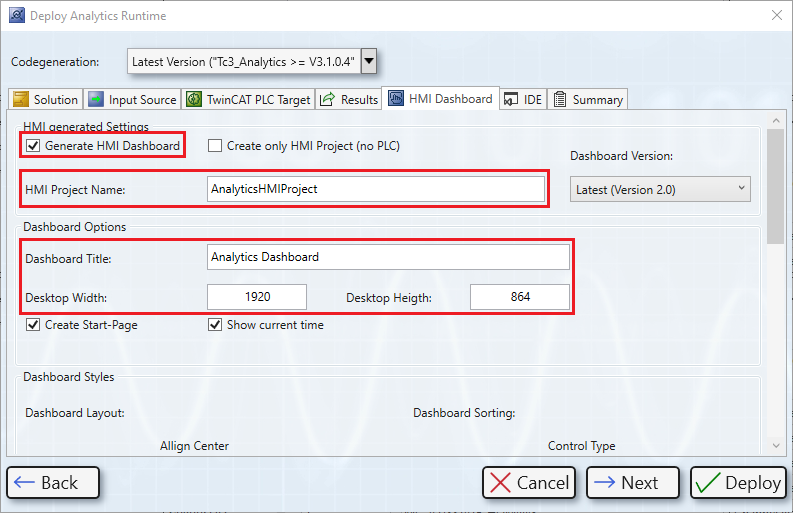The height and width of the screenshot is (513, 793).
Task: Open the Codegeneration version dropdown
Action: click(369, 62)
